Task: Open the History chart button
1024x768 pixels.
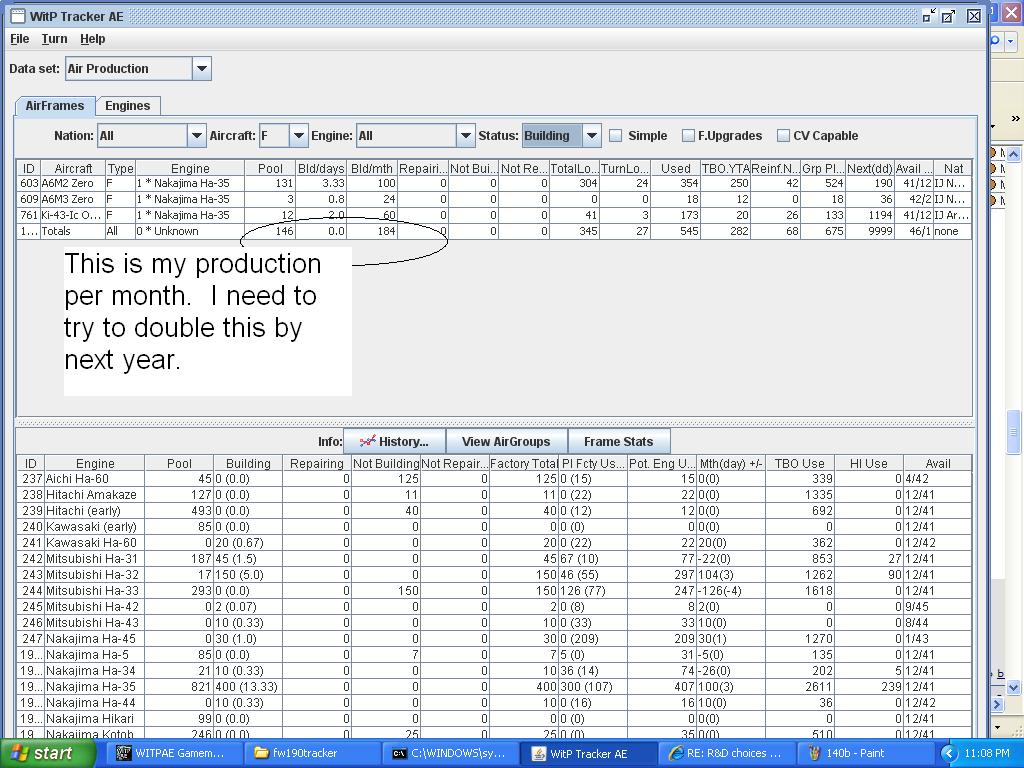Action: 394,441
